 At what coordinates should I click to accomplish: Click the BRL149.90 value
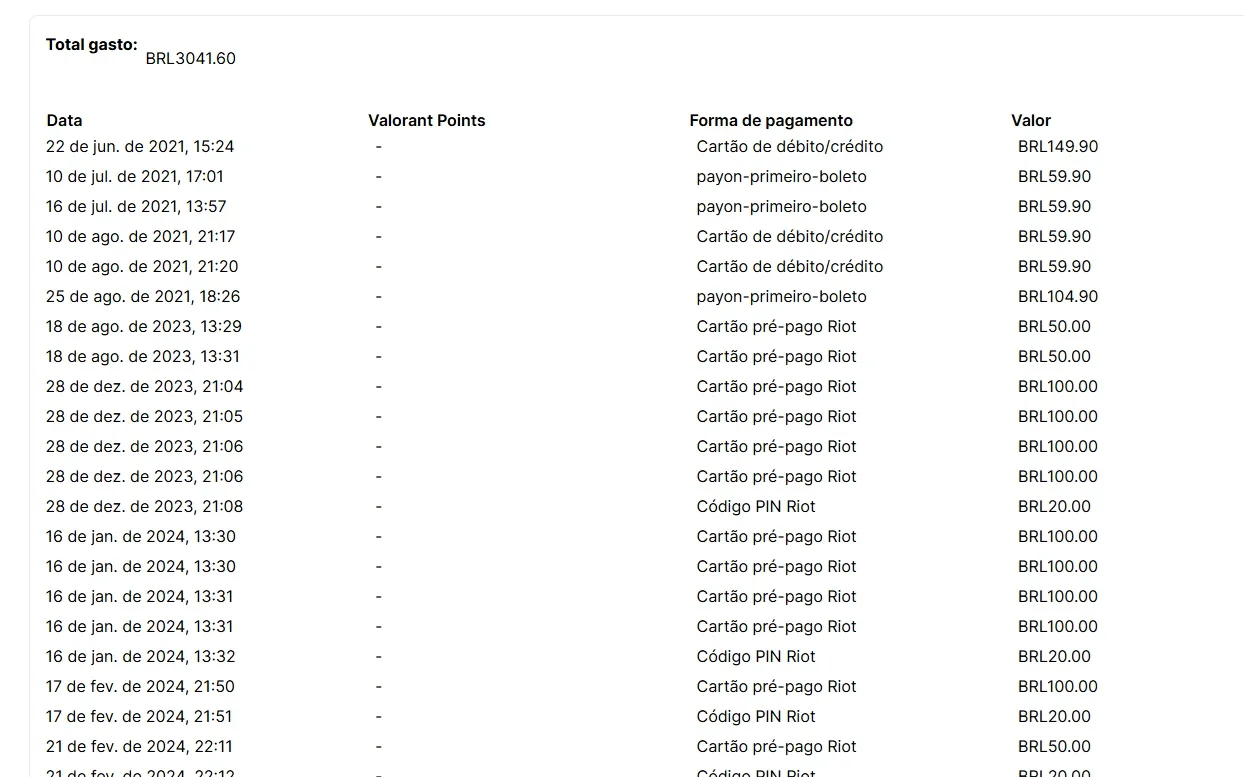coord(1058,146)
